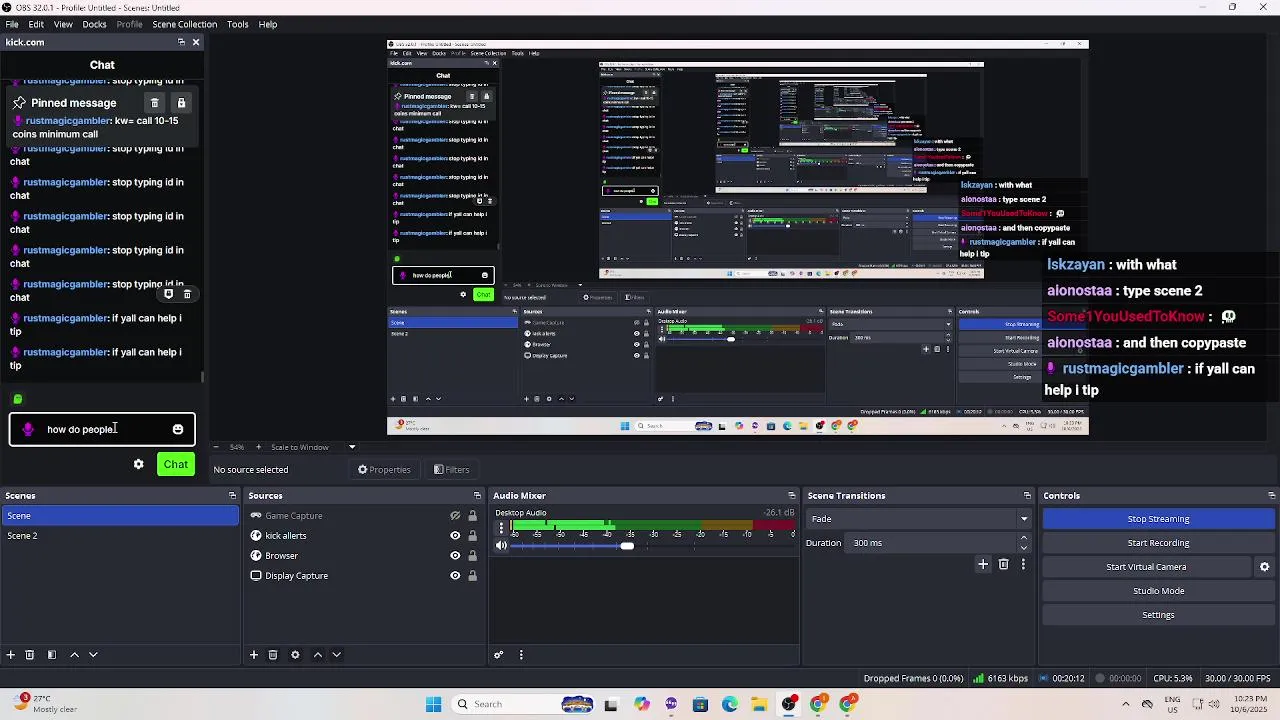1280x720 pixels.
Task: Click the pinned message lock icon
Action: (181, 103)
